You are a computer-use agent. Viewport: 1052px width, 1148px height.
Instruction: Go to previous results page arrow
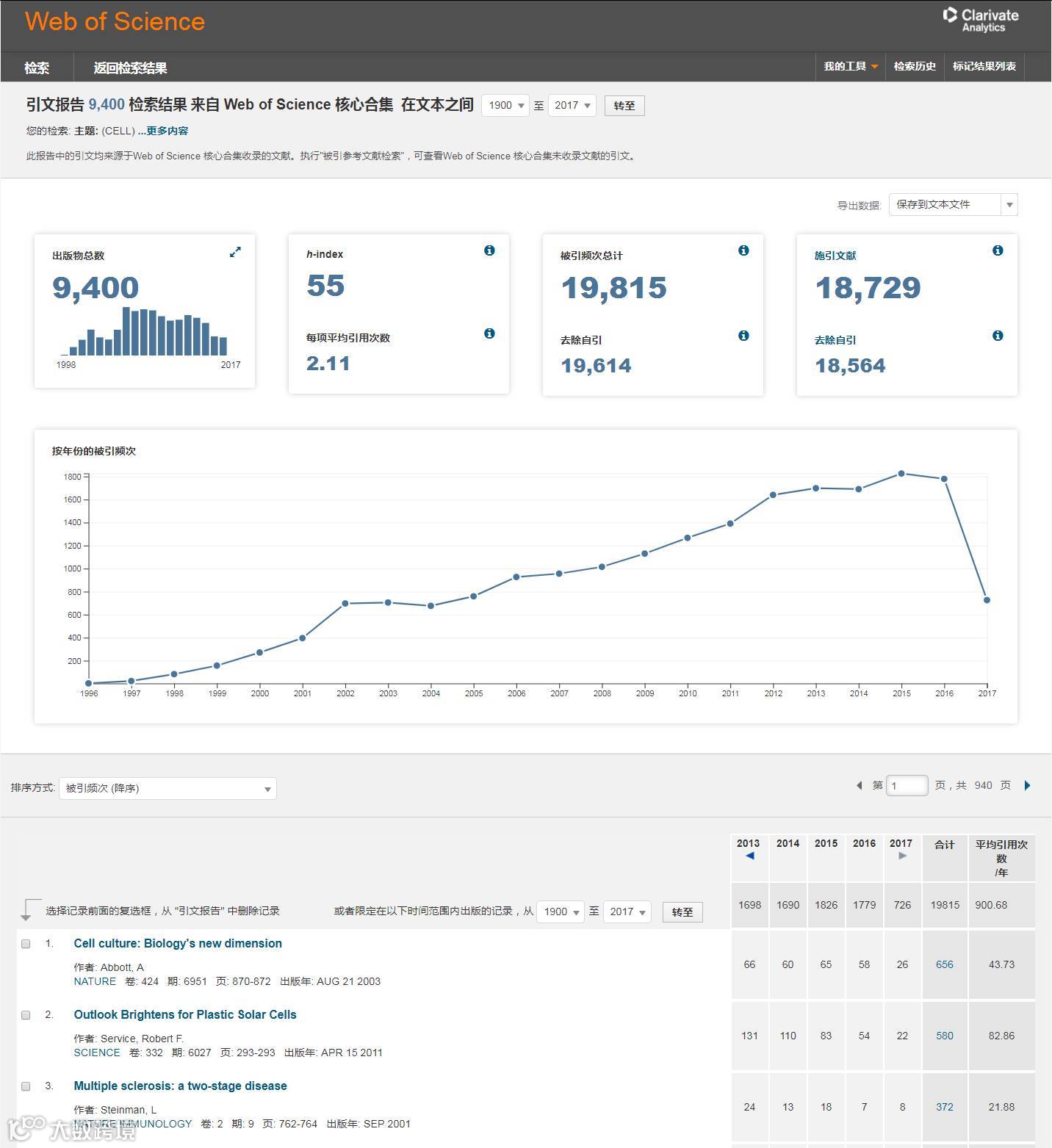[859, 785]
